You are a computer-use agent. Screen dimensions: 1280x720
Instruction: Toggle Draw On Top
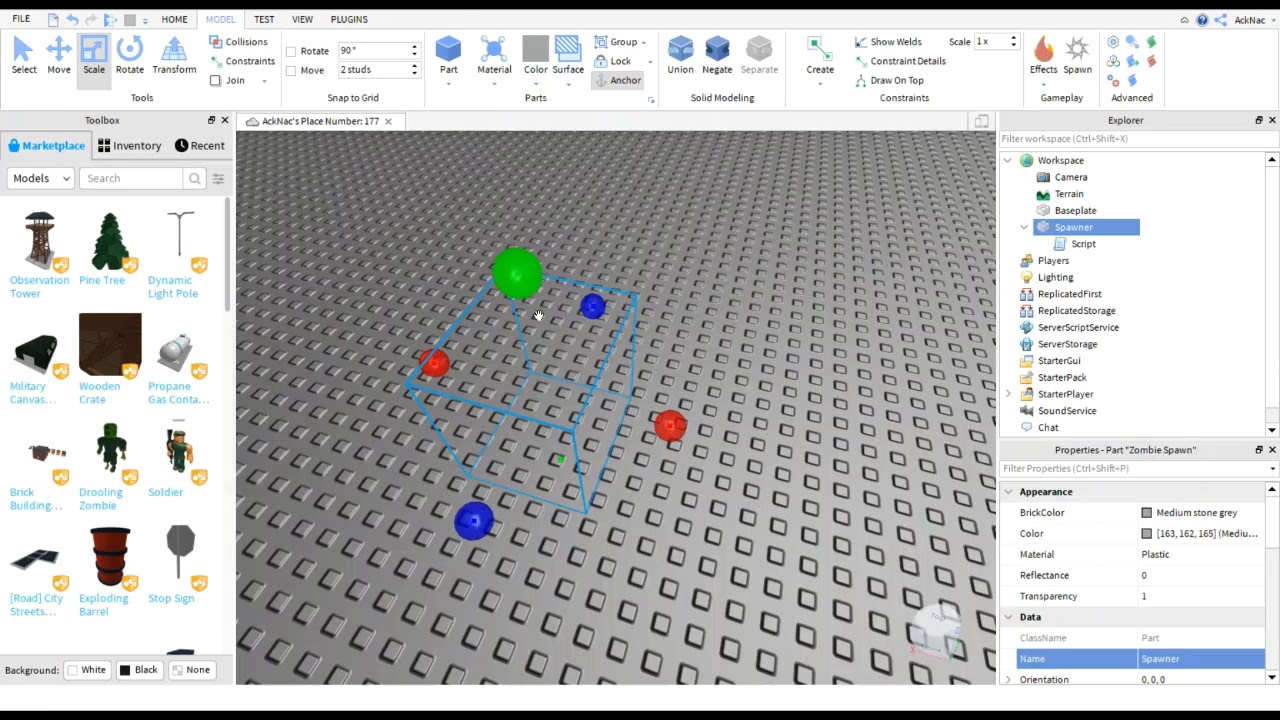tap(889, 80)
